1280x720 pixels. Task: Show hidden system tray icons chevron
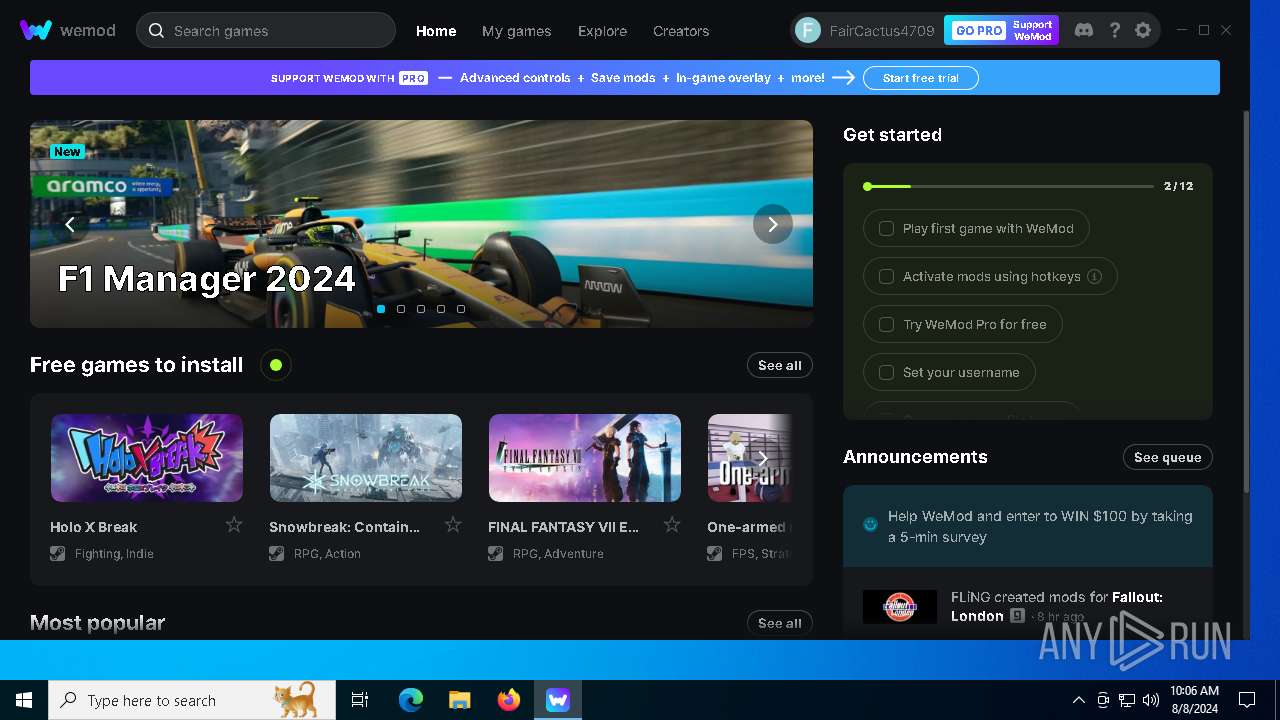1078,700
